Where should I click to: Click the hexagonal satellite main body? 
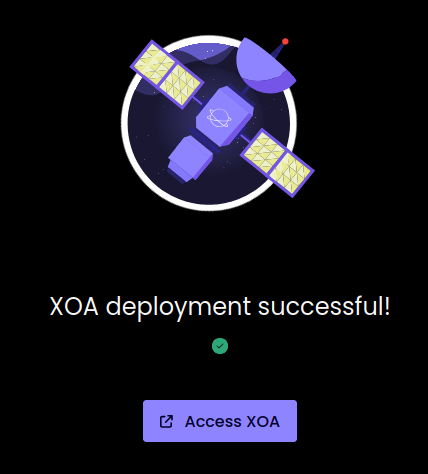click(225, 116)
